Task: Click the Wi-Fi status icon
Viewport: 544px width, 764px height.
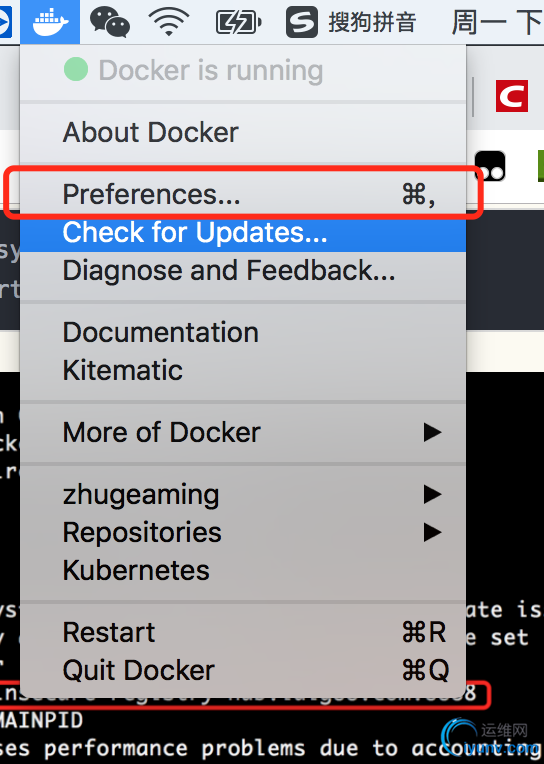Action: (169, 22)
